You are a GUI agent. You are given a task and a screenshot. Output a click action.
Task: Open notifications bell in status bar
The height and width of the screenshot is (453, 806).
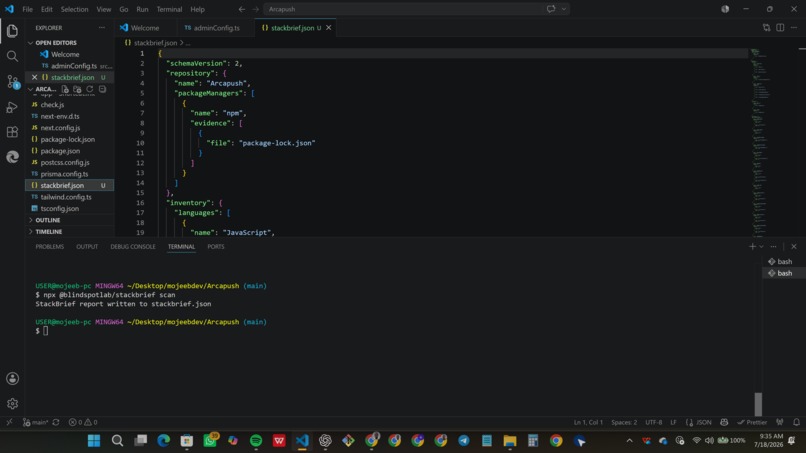(796, 422)
